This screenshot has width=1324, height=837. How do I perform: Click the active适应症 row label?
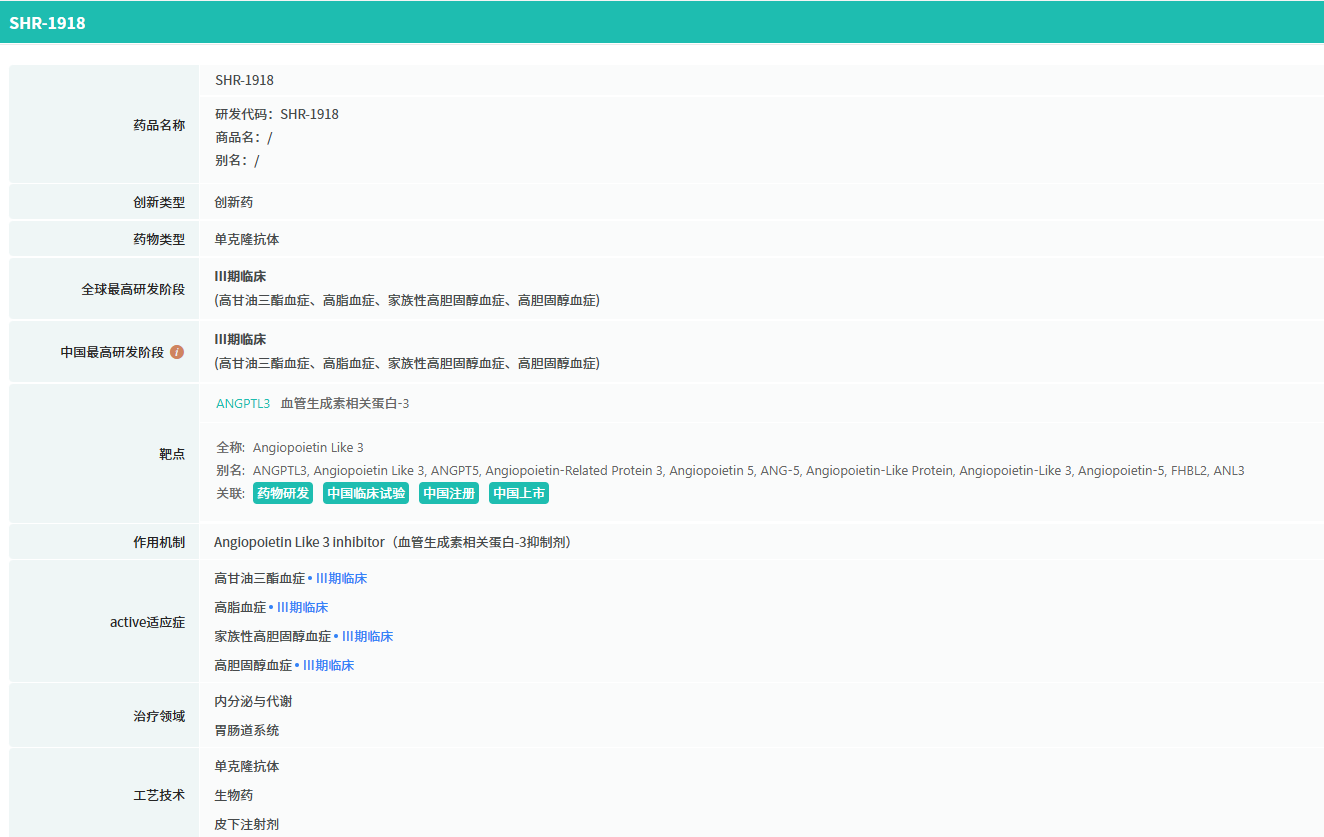147,622
